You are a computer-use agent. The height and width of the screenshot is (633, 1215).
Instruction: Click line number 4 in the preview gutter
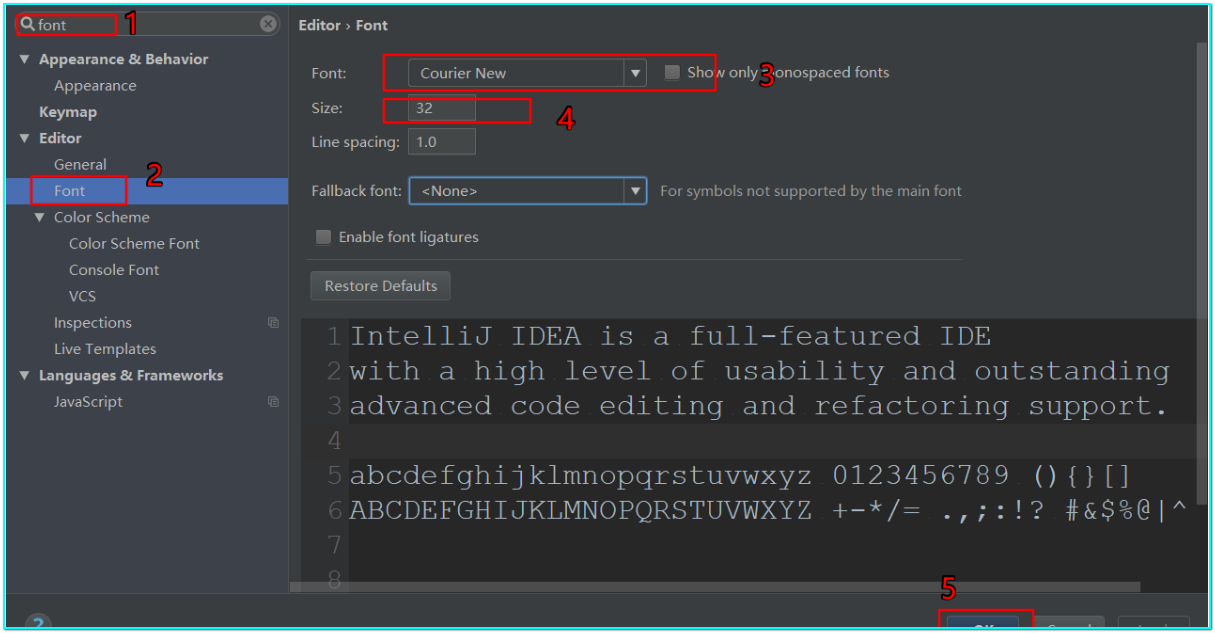point(334,441)
